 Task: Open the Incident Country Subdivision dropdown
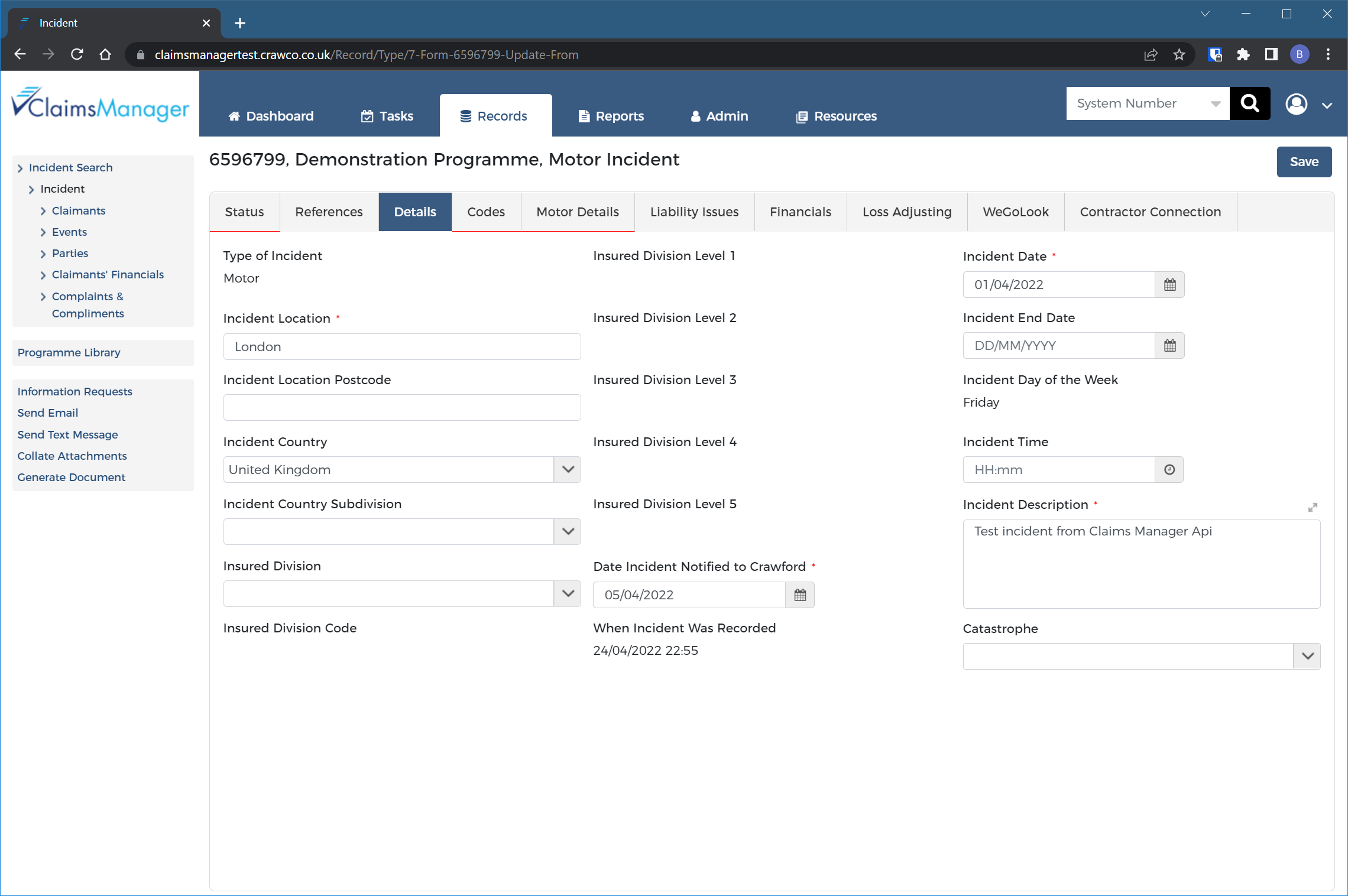[x=568, y=532]
